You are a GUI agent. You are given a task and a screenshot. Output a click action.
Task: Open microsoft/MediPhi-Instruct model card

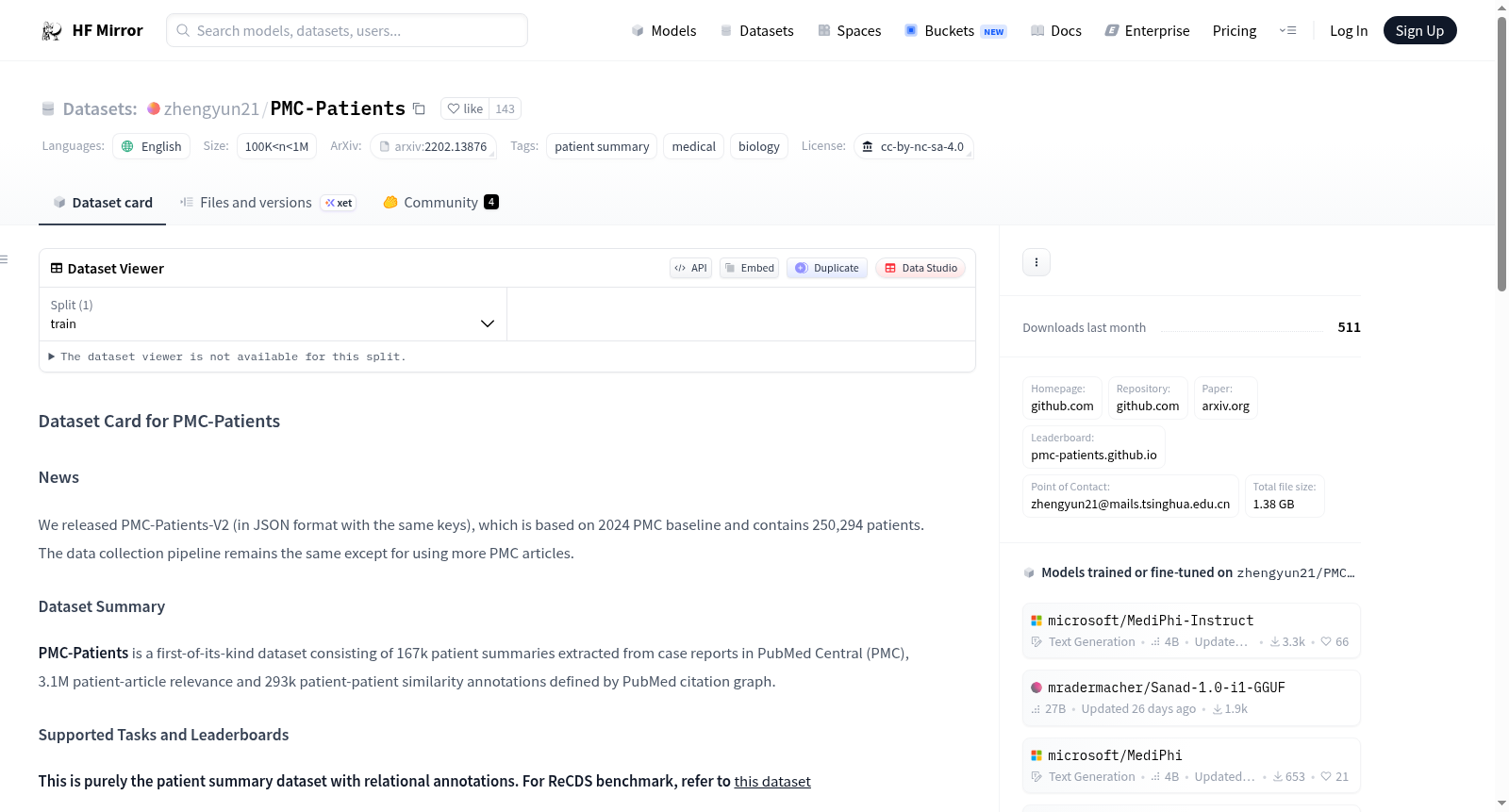(1191, 631)
